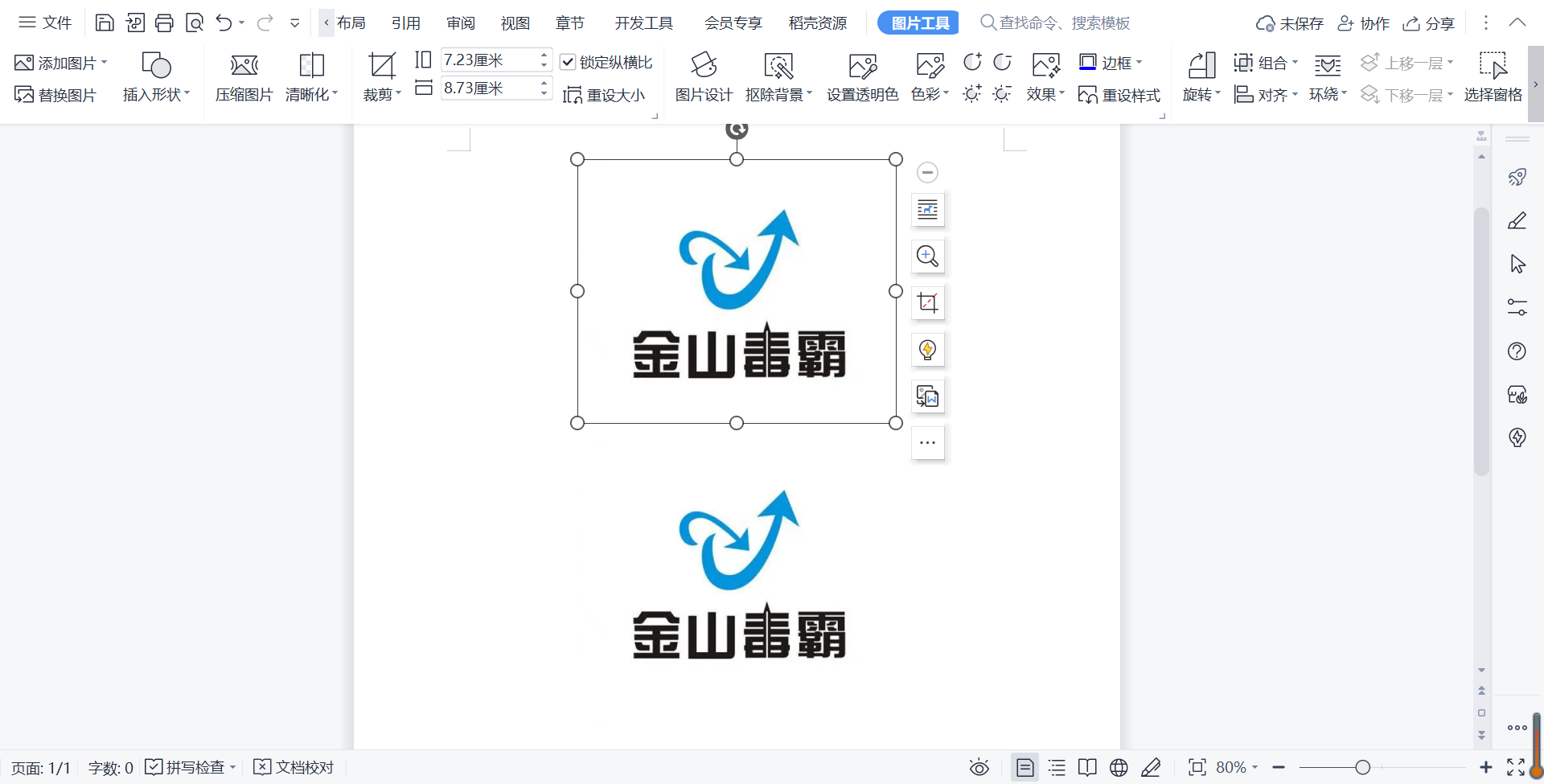Click Reset Style (重设样式) button
The width and height of the screenshot is (1544, 784).
[1119, 95]
